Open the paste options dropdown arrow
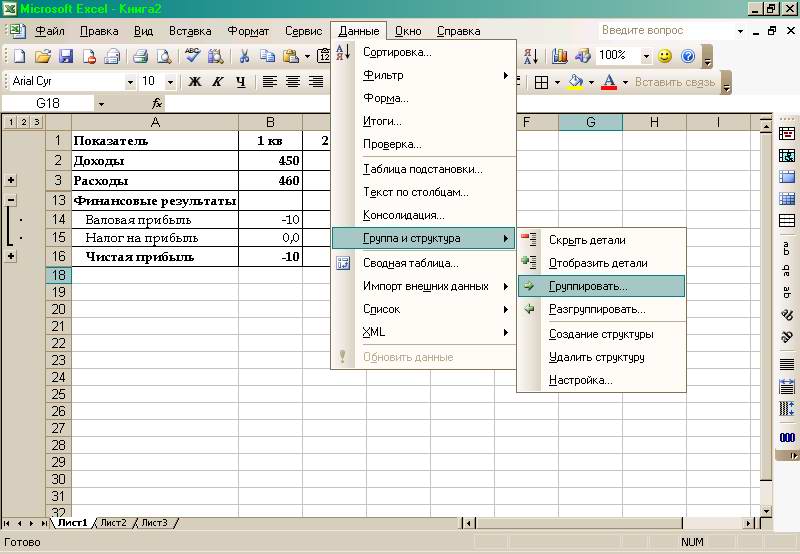 [x=307, y=56]
